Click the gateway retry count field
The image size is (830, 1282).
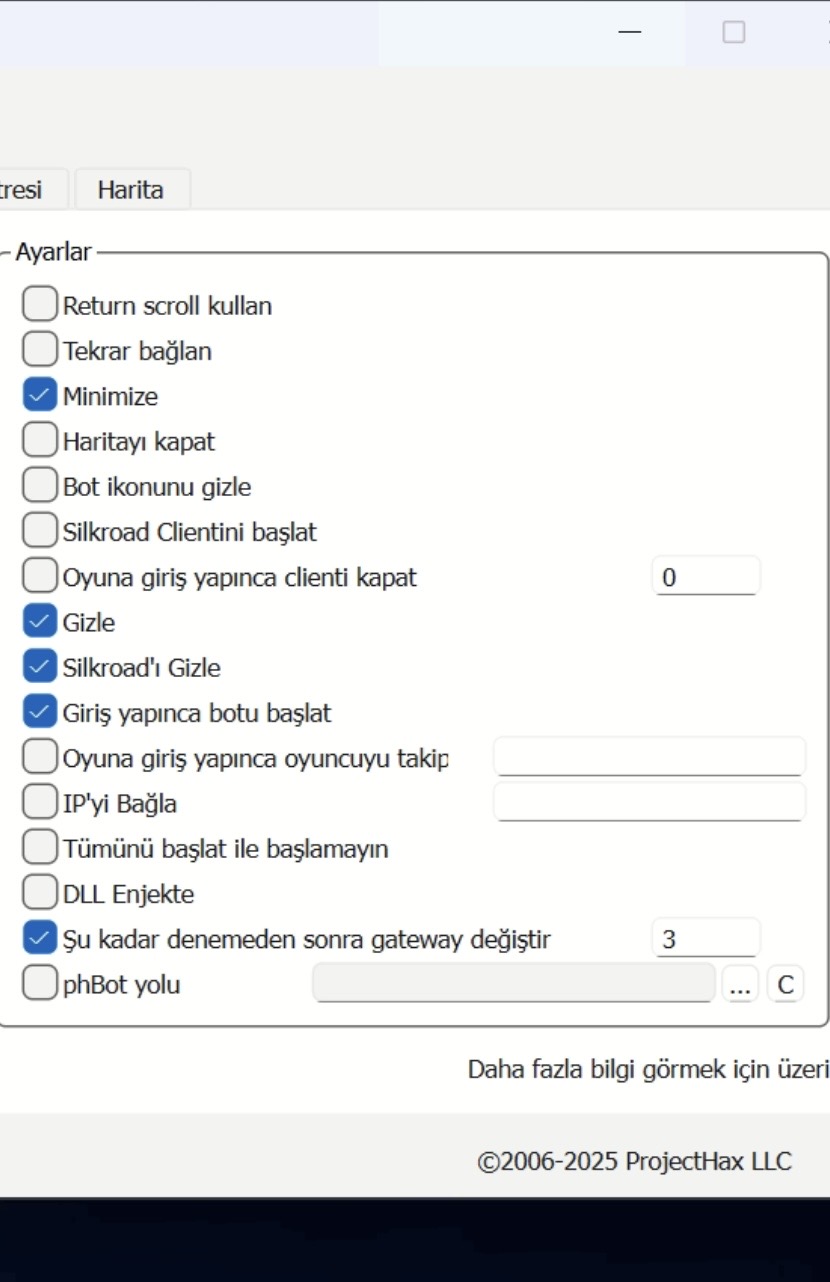point(705,939)
